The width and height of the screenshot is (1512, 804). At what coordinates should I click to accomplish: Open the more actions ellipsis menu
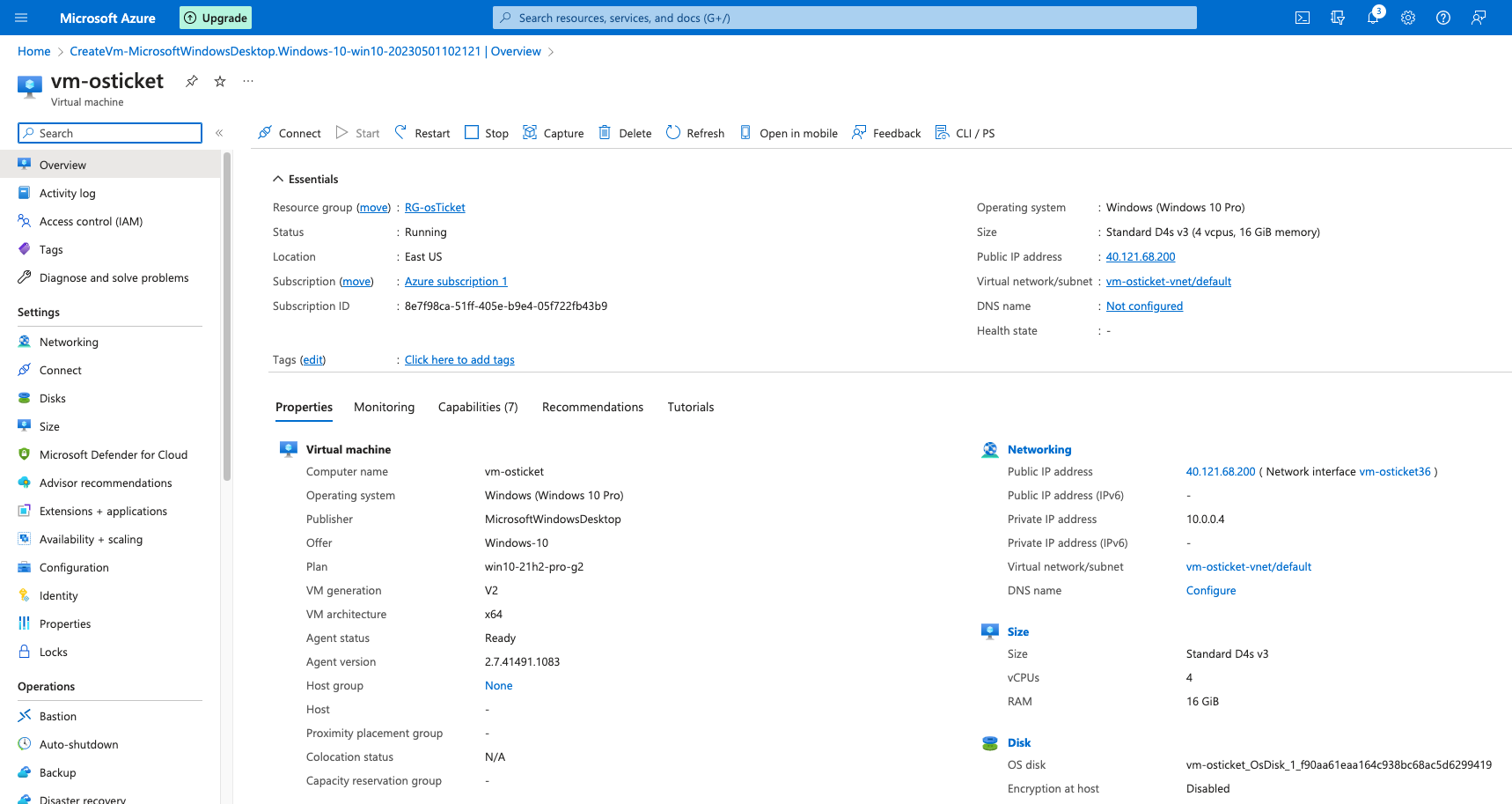point(247,81)
